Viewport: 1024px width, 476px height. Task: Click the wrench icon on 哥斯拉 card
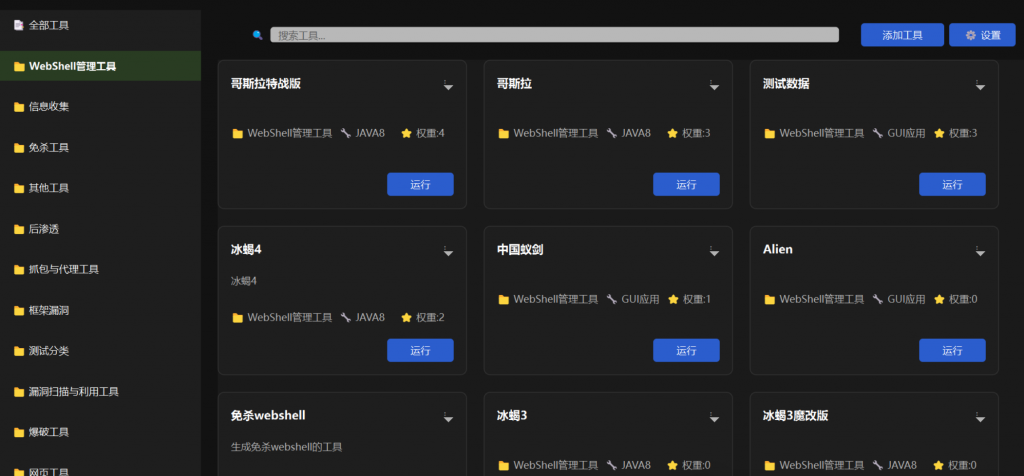click(611, 133)
